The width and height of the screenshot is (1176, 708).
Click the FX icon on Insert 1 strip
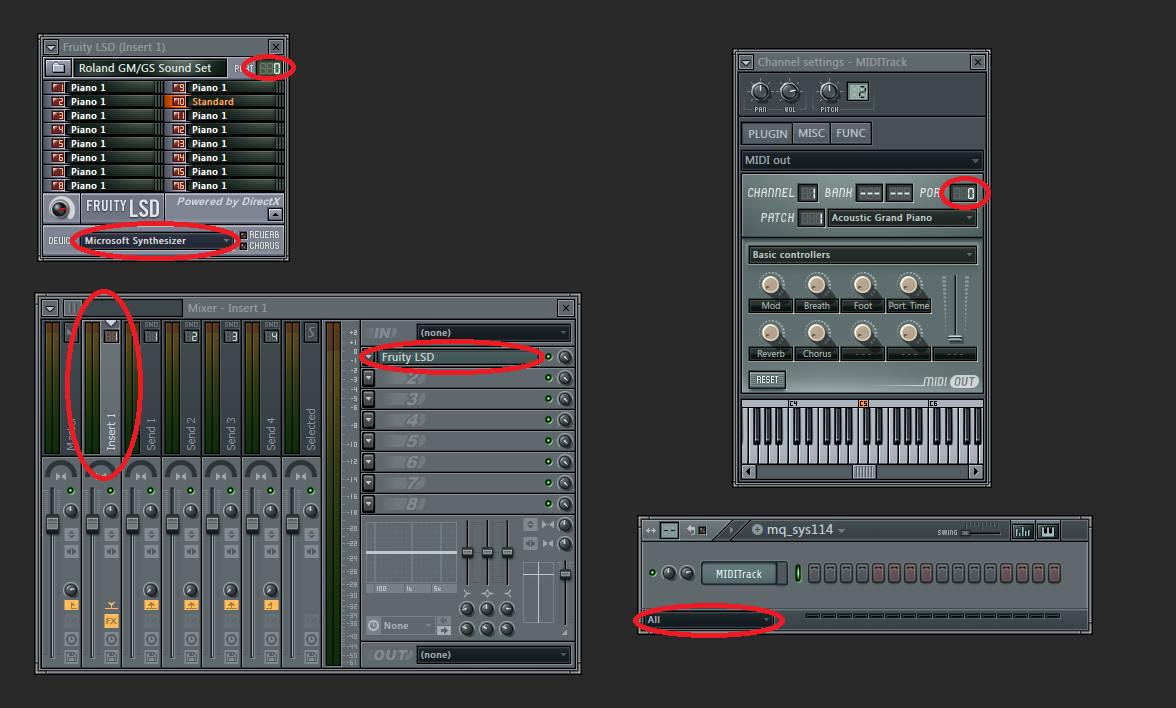(x=111, y=621)
